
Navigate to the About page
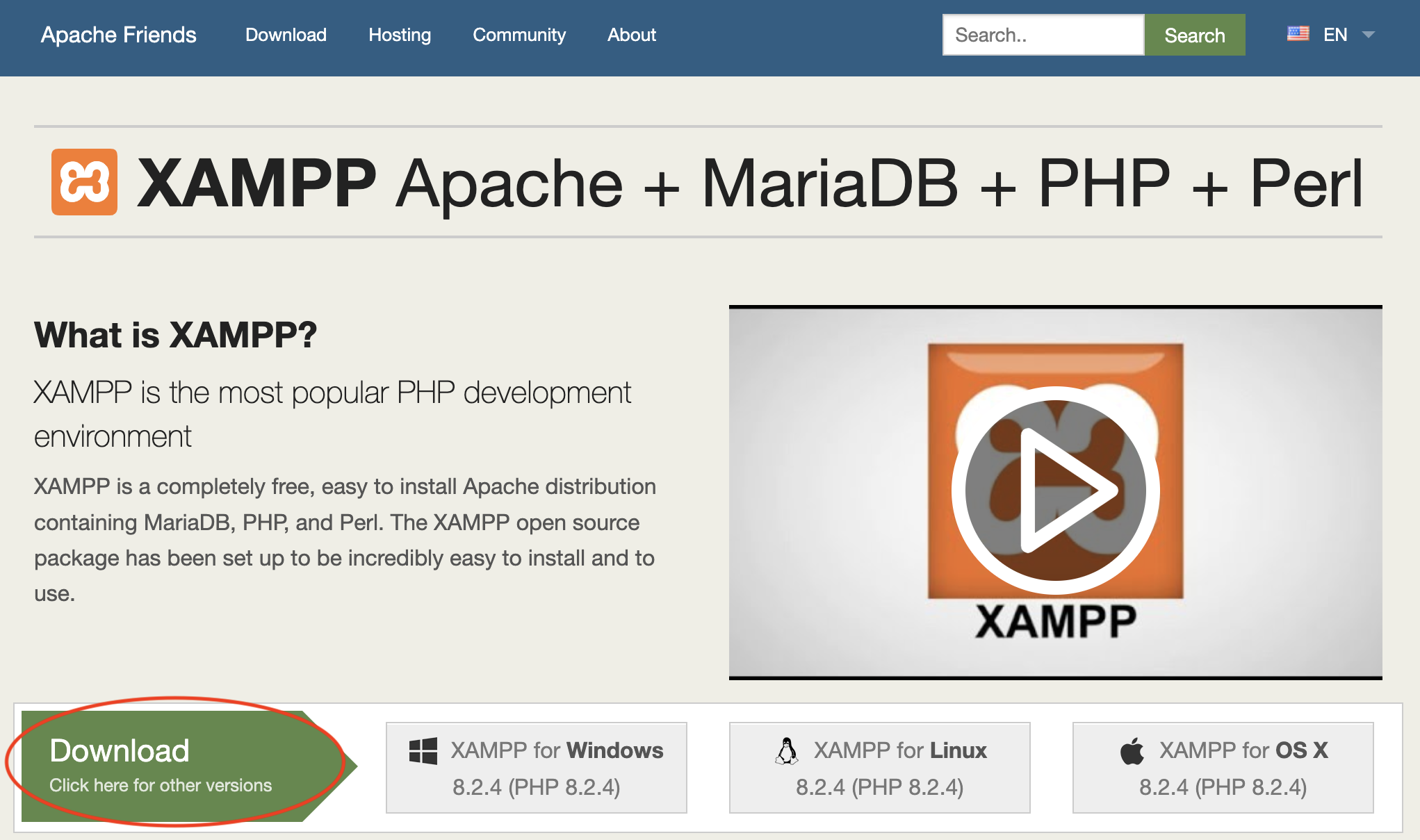(x=631, y=34)
